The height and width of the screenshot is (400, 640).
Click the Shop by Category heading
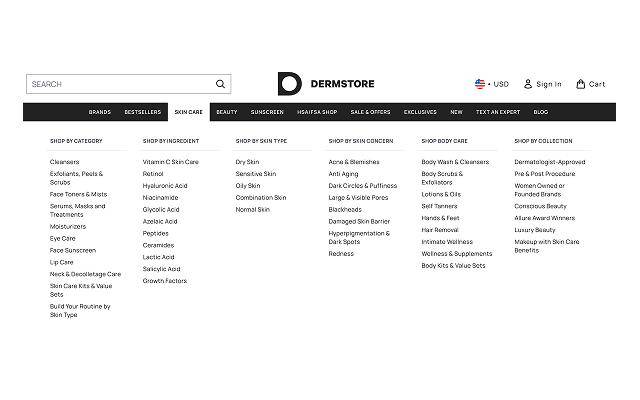[76, 141]
